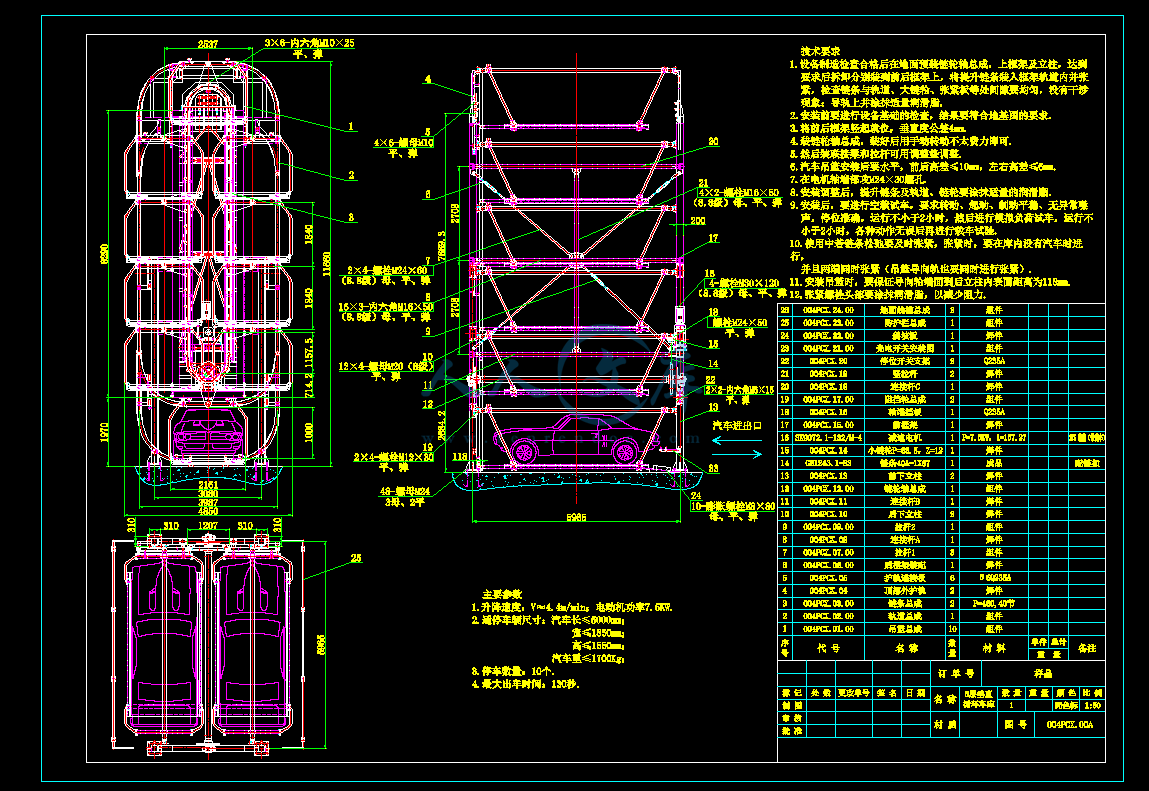The width and height of the screenshot is (1149, 791).
Task: Select the 备注 column header
Action: coord(1087,648)
